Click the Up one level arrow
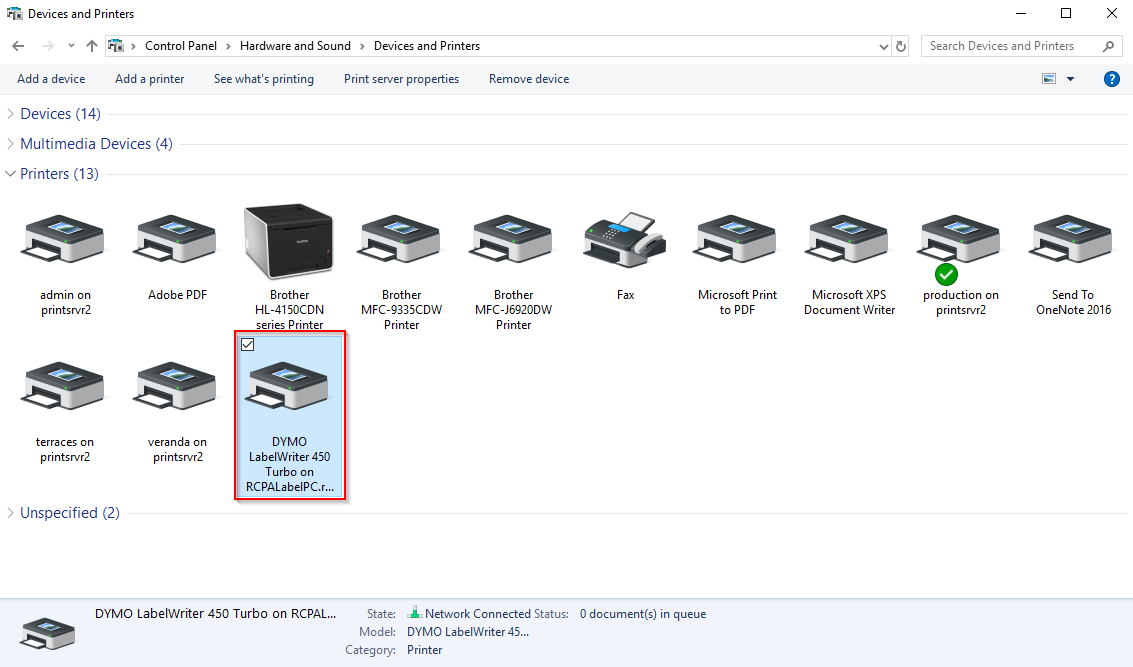This screenshot has width=1133, height=667. point(92,46)
